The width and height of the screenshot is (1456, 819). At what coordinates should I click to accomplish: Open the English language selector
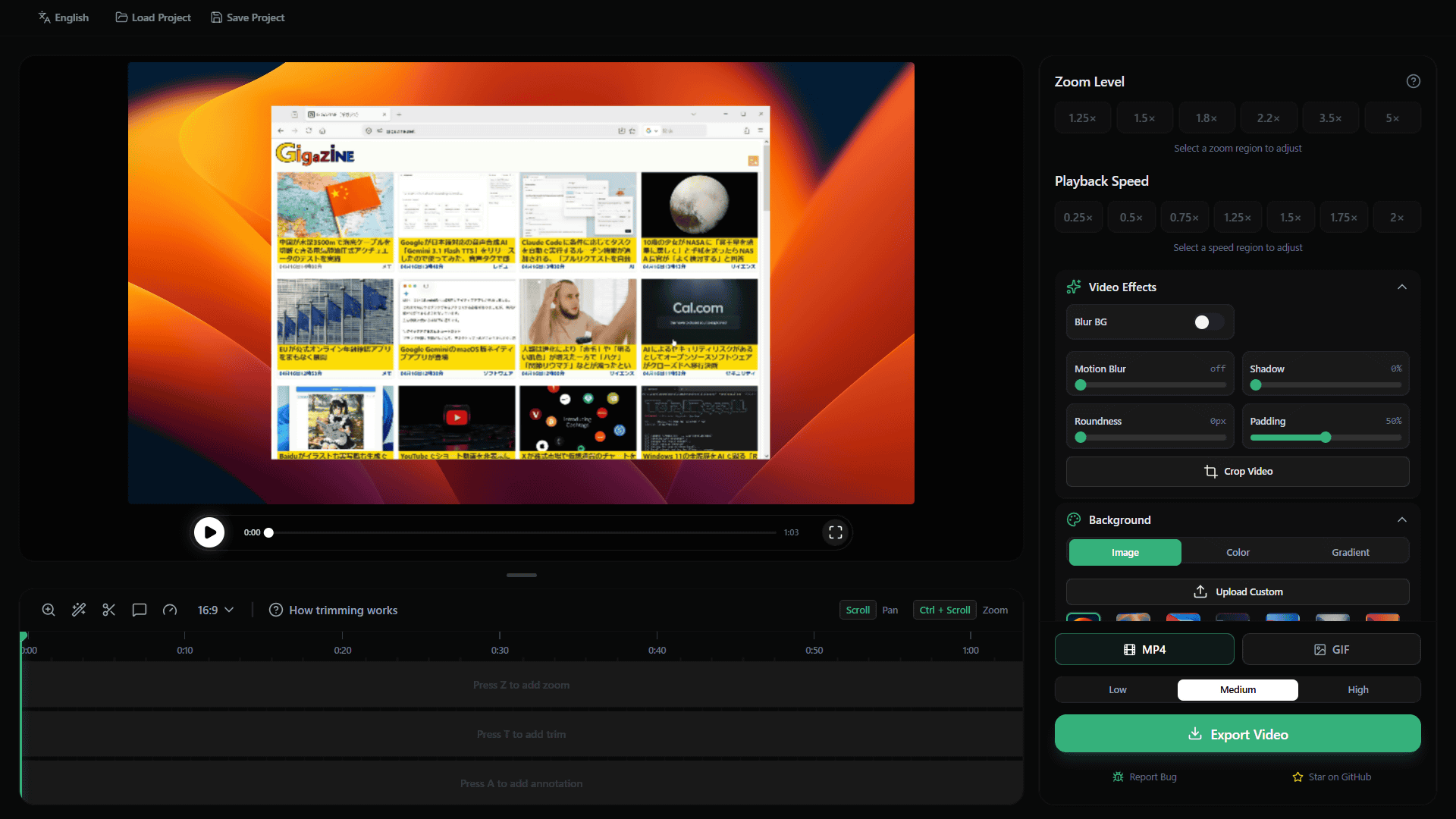click(x=64, y=17)
